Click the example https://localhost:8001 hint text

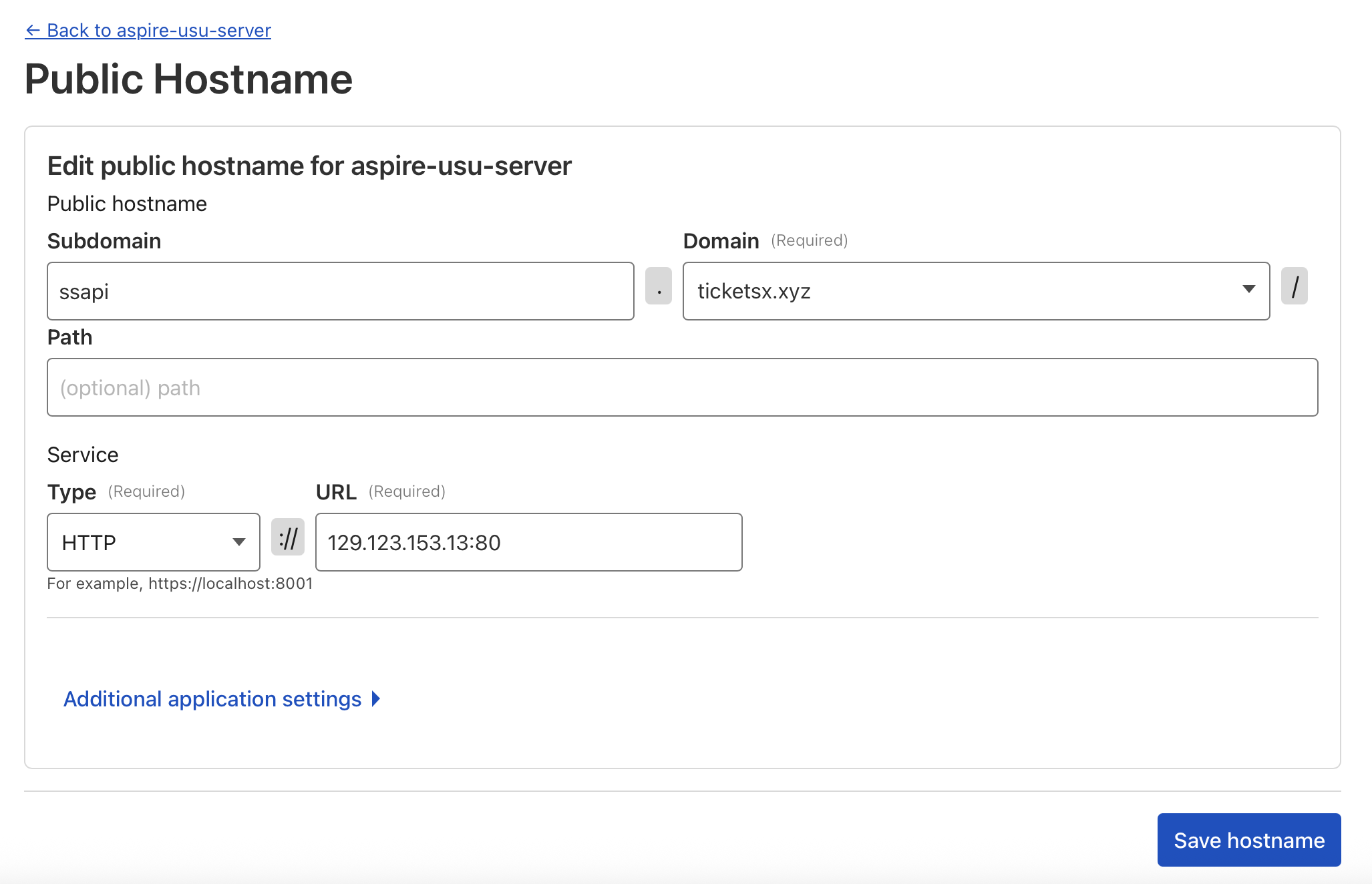click(180, 584)
